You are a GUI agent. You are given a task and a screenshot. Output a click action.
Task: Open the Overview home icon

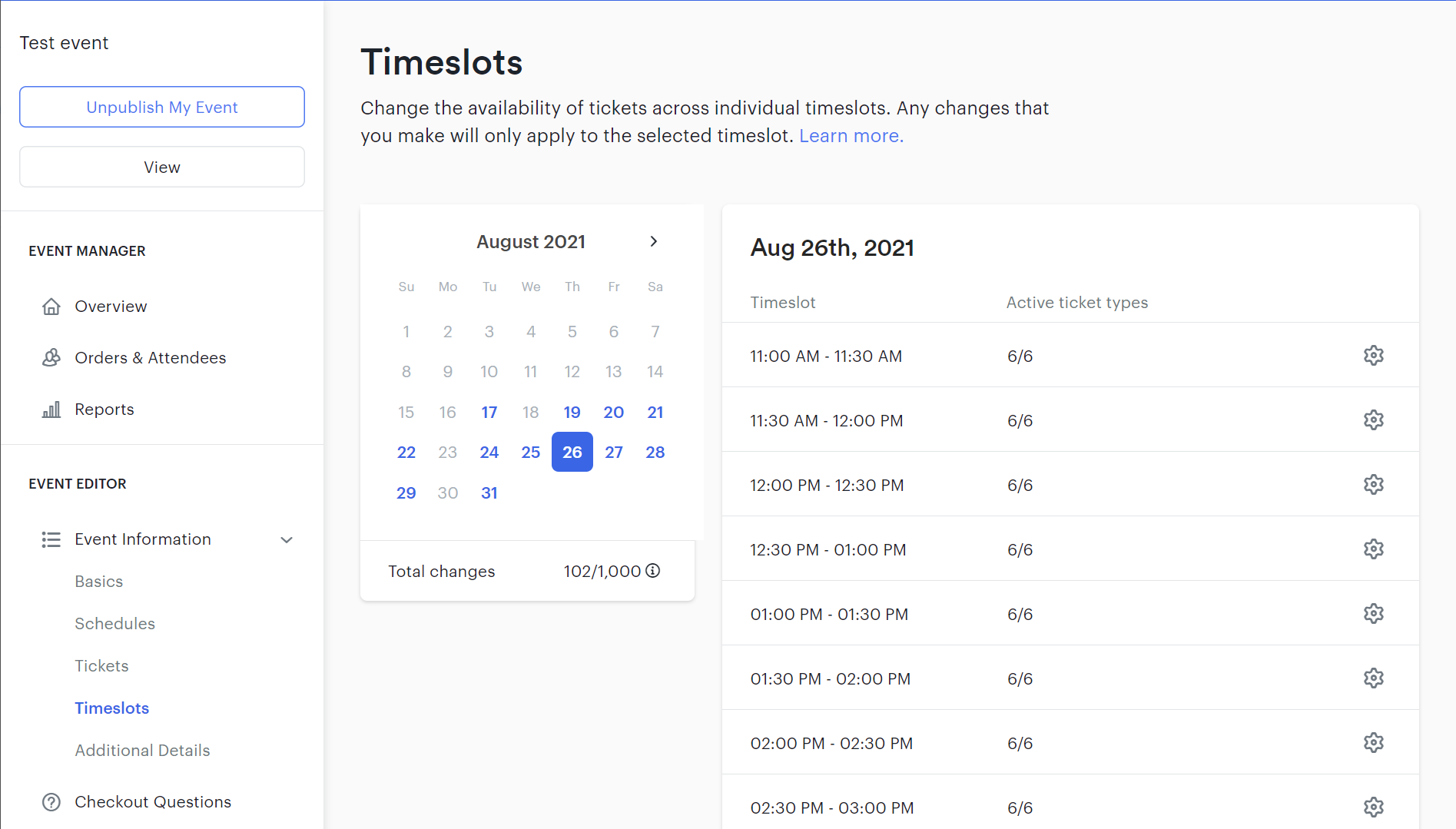pyautogui.click(x=51, y=306)
